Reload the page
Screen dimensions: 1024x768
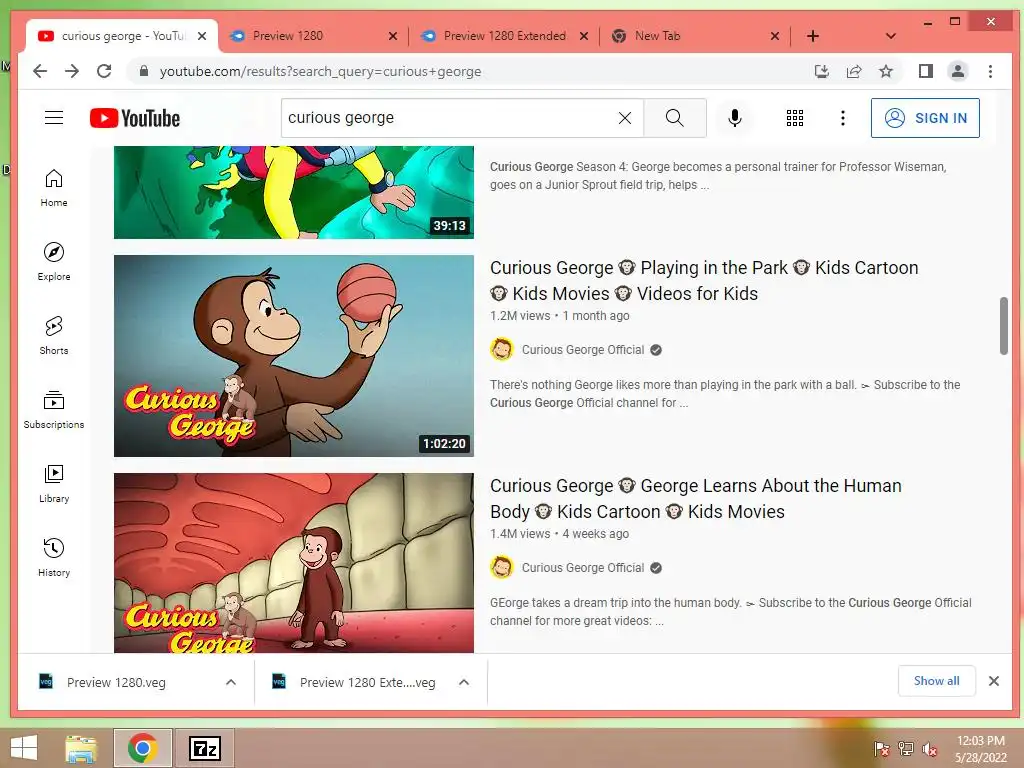tap(104, 71)
